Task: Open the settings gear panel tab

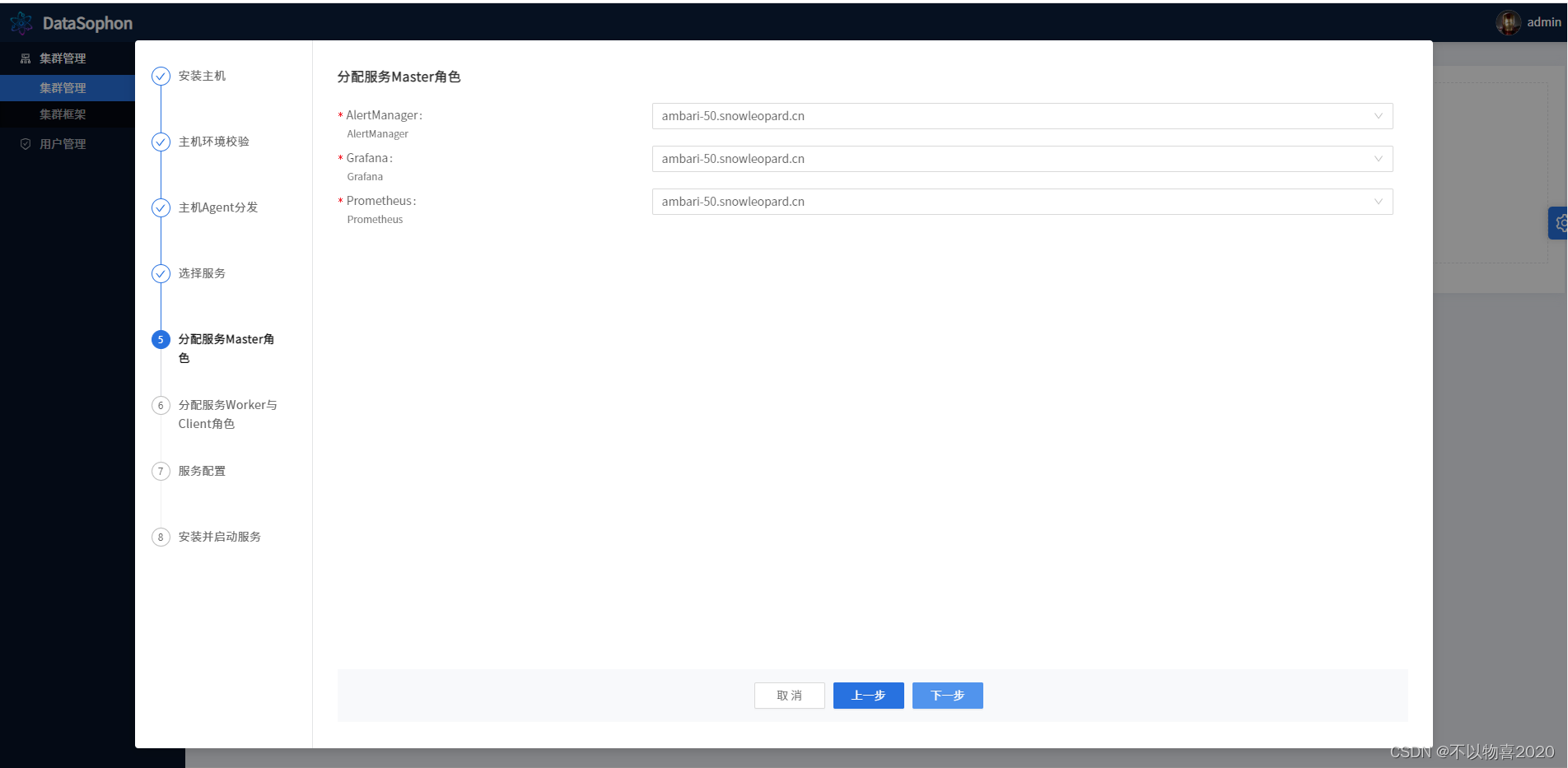Action: pyautogui.click(x=1558, y=223)
